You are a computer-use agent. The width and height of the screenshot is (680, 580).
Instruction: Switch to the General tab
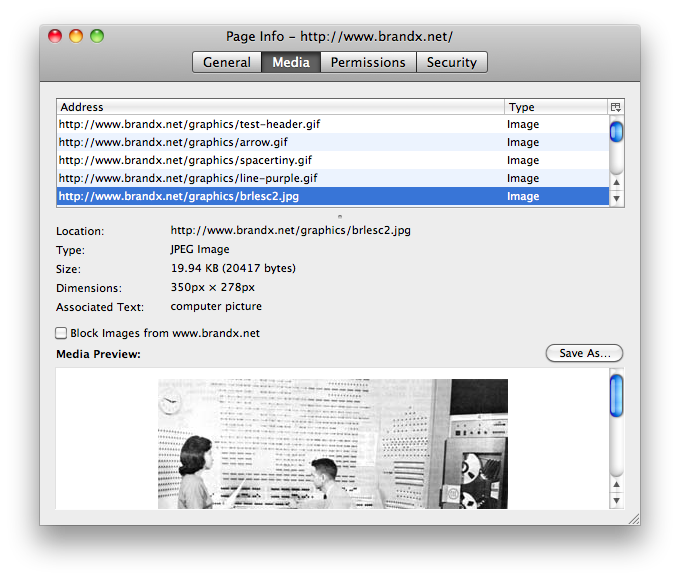click(227, 62)
